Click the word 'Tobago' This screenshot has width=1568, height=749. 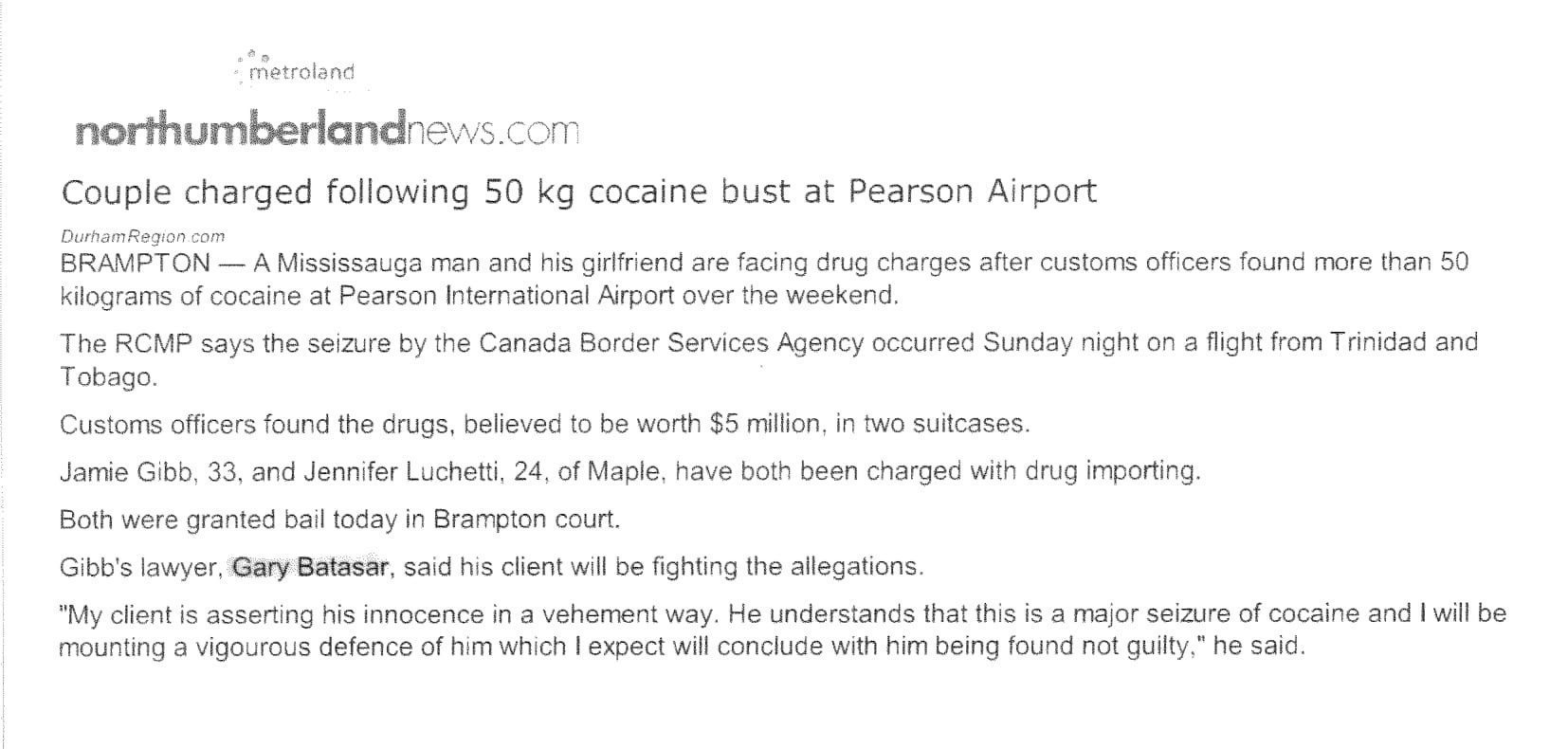click(x=104, y=376)
